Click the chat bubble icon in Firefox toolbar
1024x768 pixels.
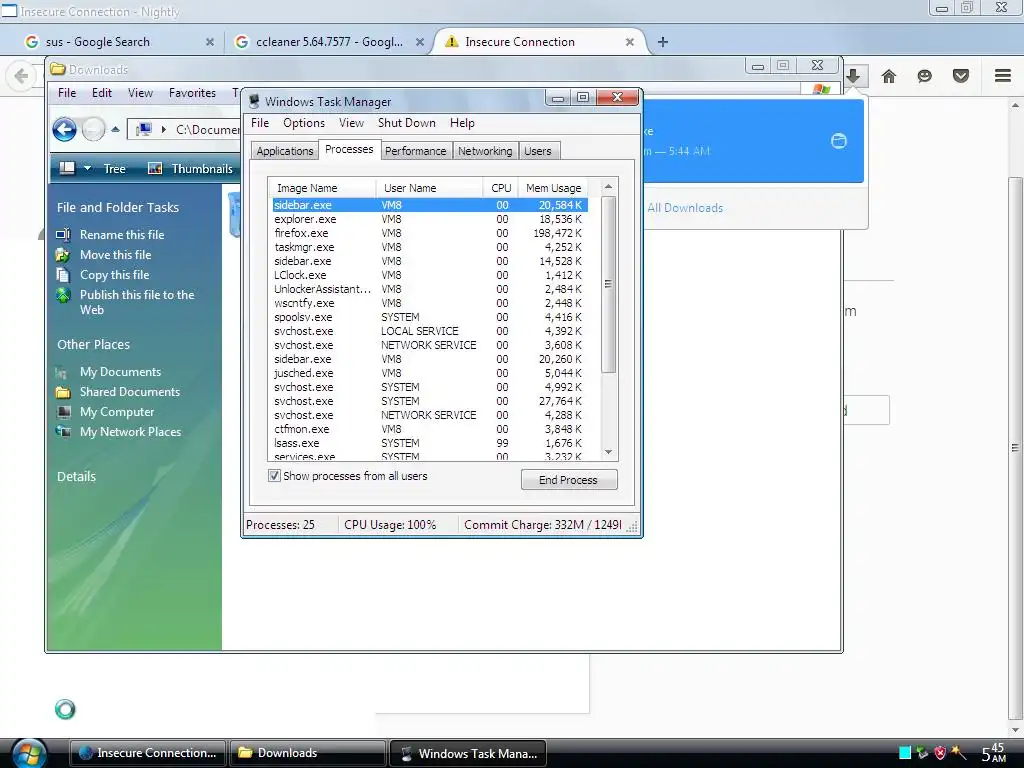click(x=924, y=76)
